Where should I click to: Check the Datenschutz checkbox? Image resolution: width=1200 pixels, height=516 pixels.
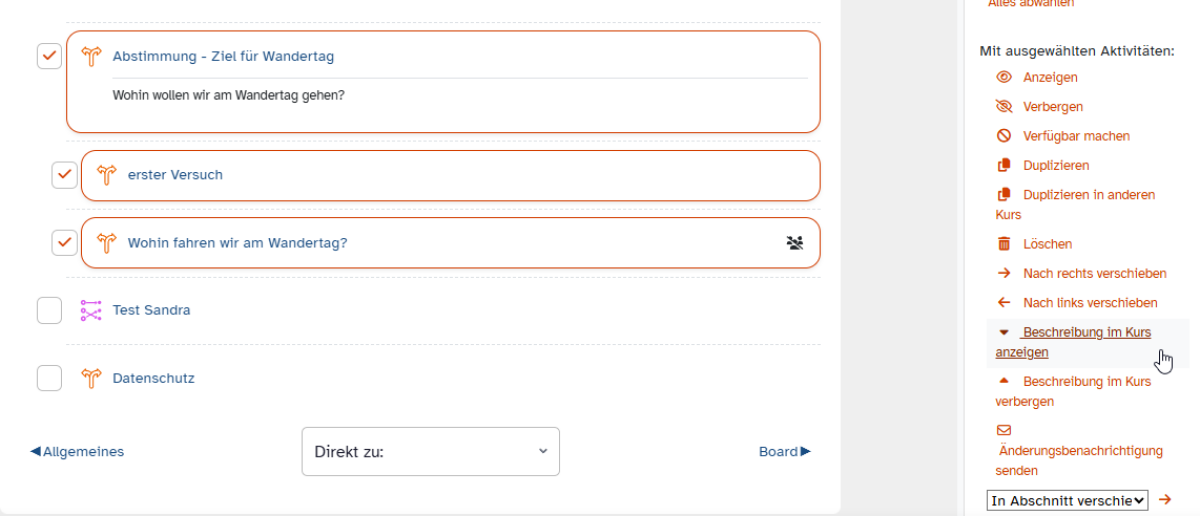click(x=50, y=378)
